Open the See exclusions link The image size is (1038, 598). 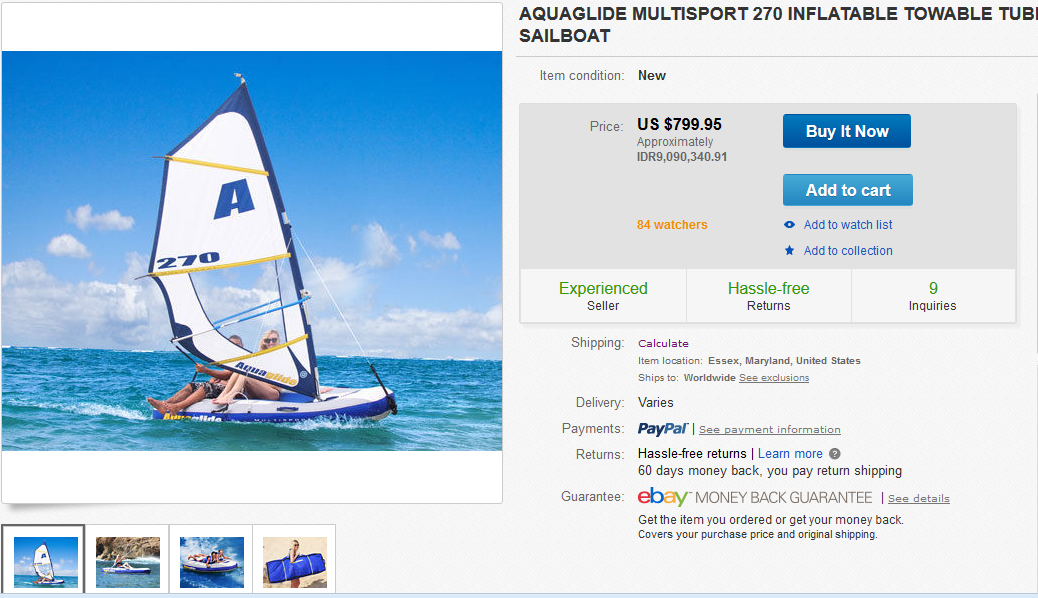tap(774, 378)
